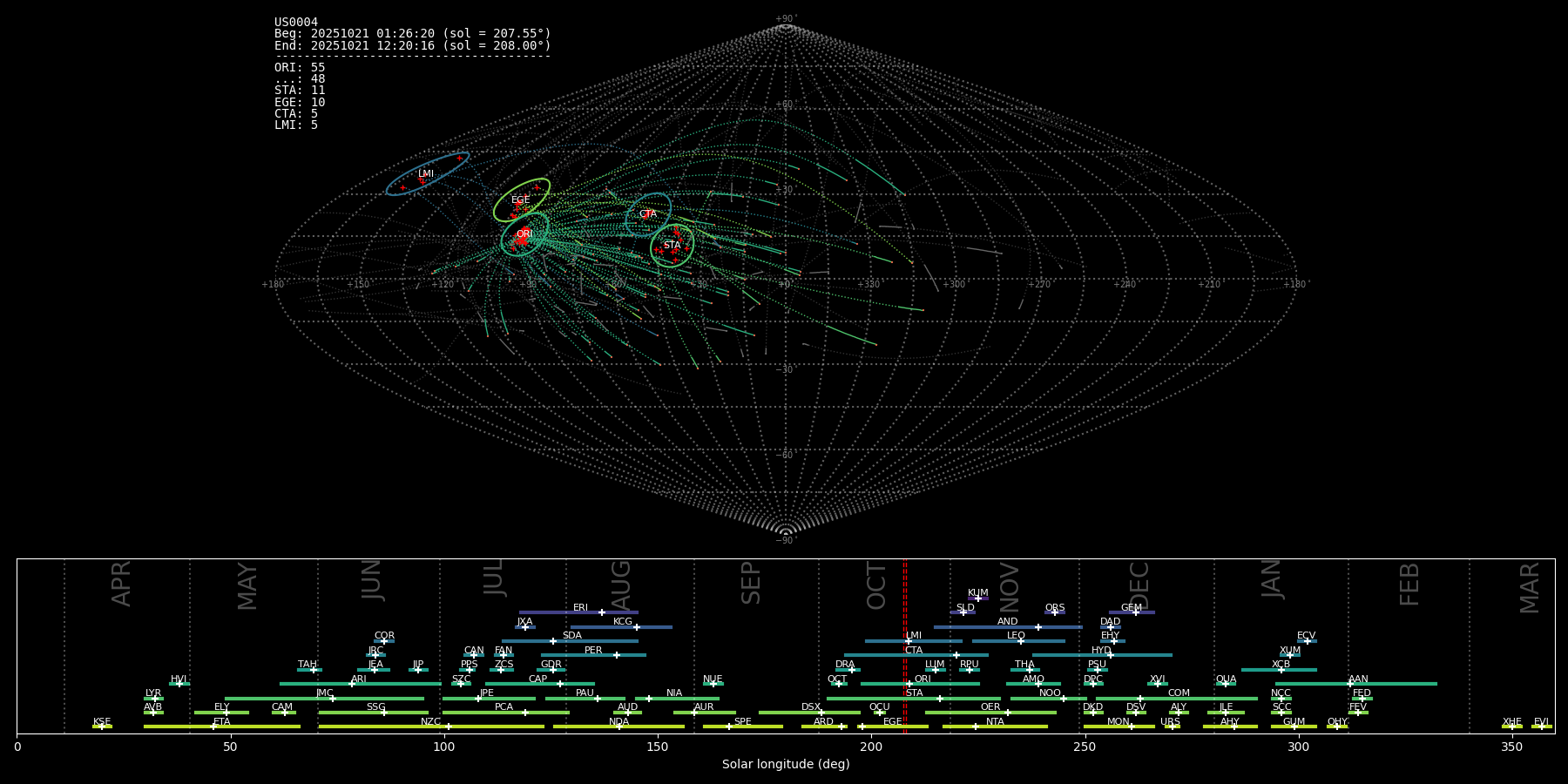Click the LEO shower label in timeline

click(1016, 636)
